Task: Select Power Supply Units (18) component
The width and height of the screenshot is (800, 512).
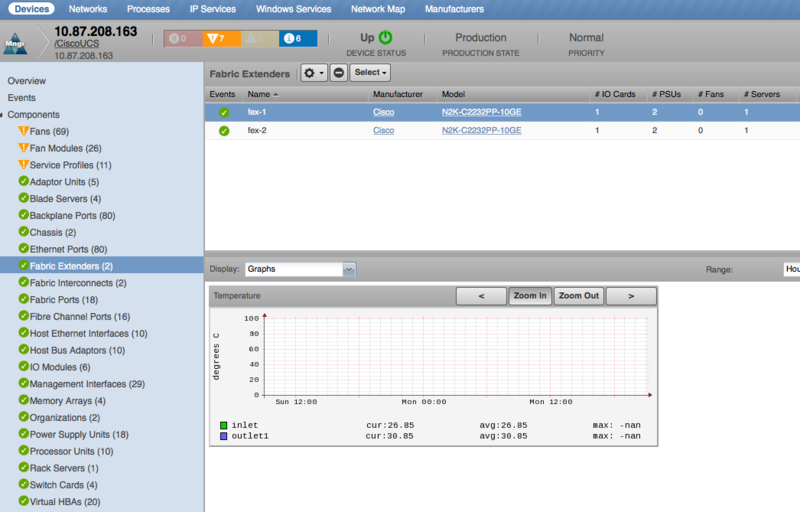Action: [79, 434]
